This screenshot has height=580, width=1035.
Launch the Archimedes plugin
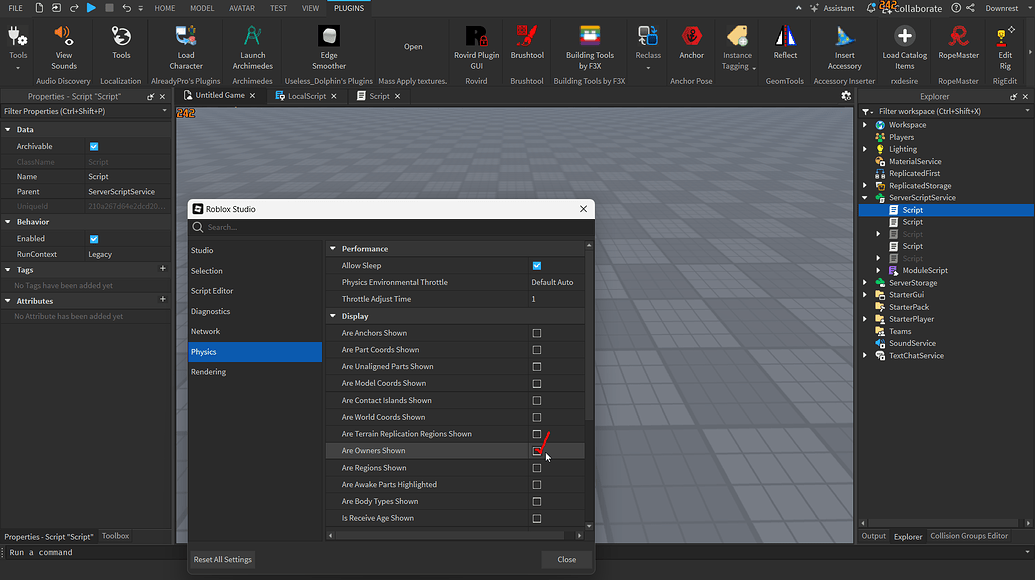tap(252, 47)
